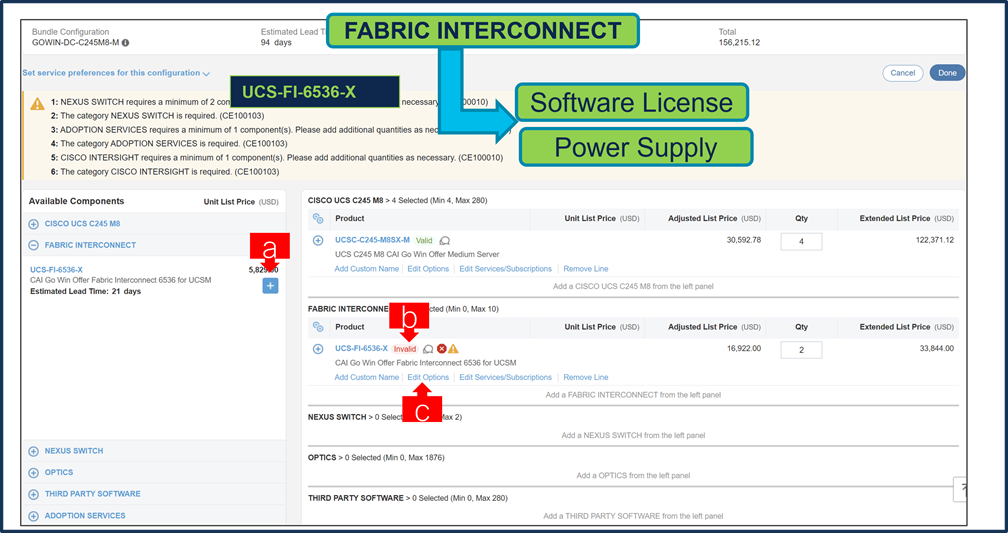Add UCS-FI-6536-X with the blue plus button

pyautogui.click(x=271, y=286)
